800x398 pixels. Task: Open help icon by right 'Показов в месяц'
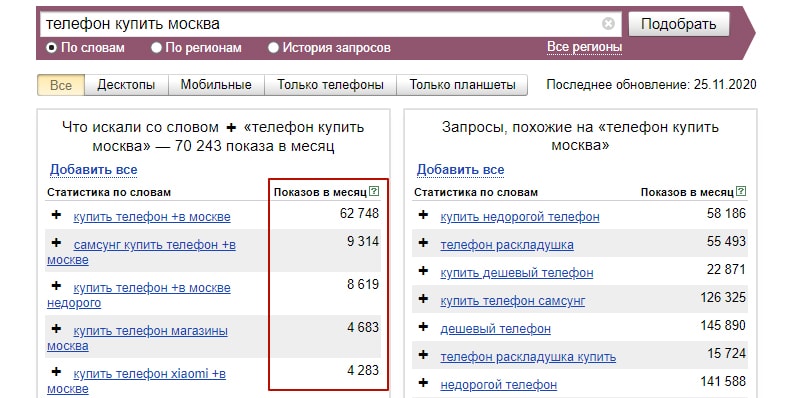741,192
